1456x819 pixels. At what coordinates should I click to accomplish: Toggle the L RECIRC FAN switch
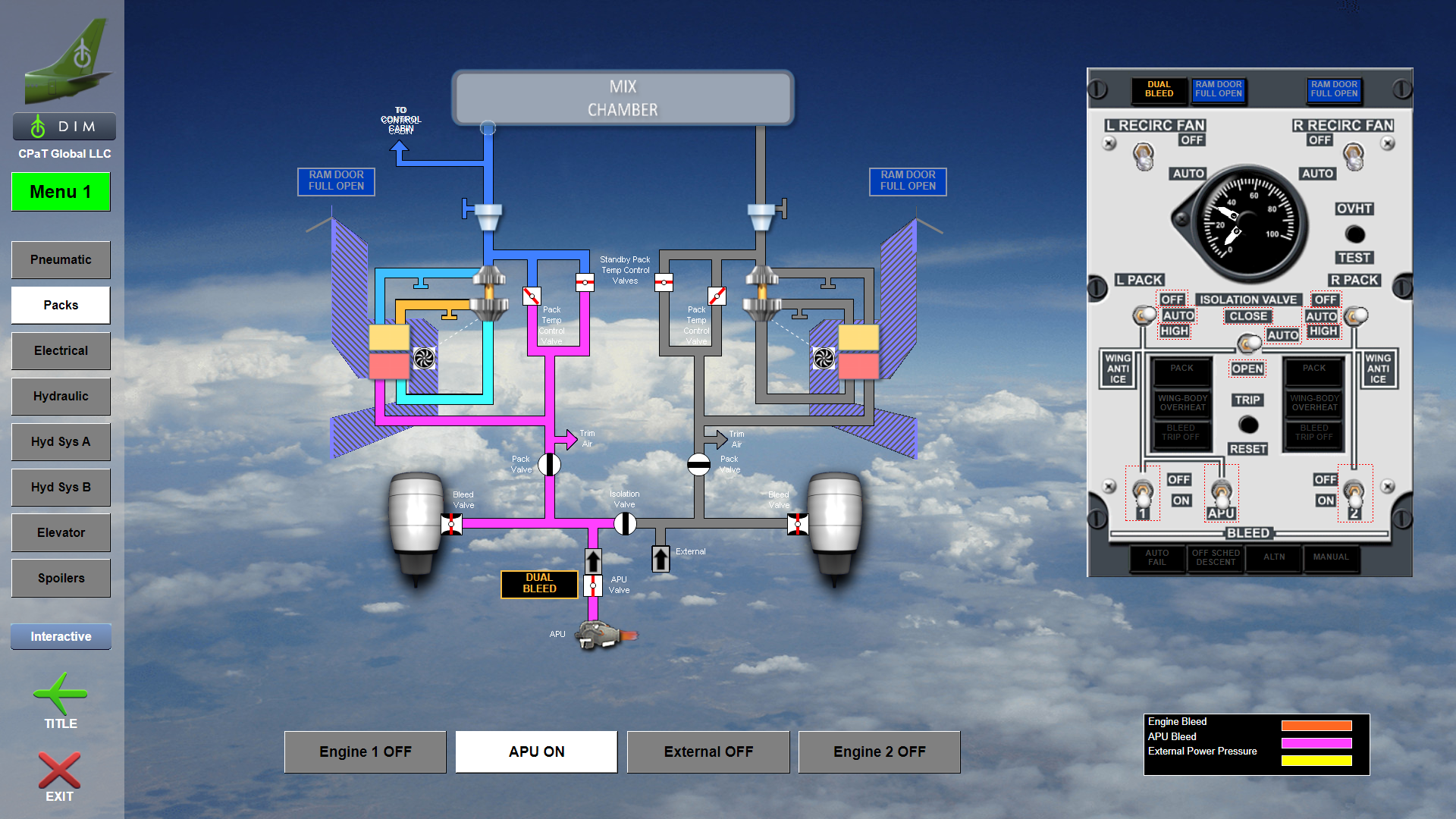point(1144,156)
